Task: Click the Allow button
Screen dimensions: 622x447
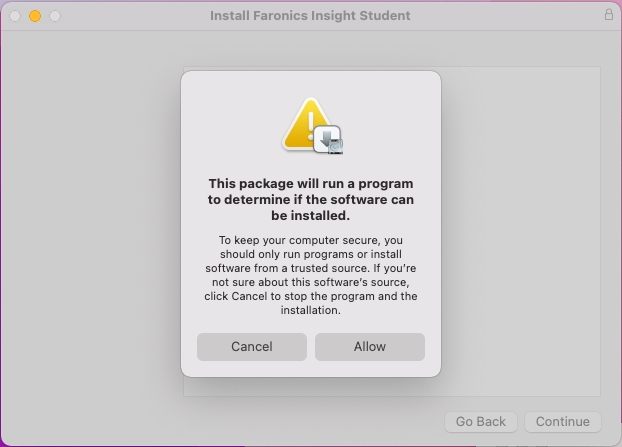Action: point(369,346)
